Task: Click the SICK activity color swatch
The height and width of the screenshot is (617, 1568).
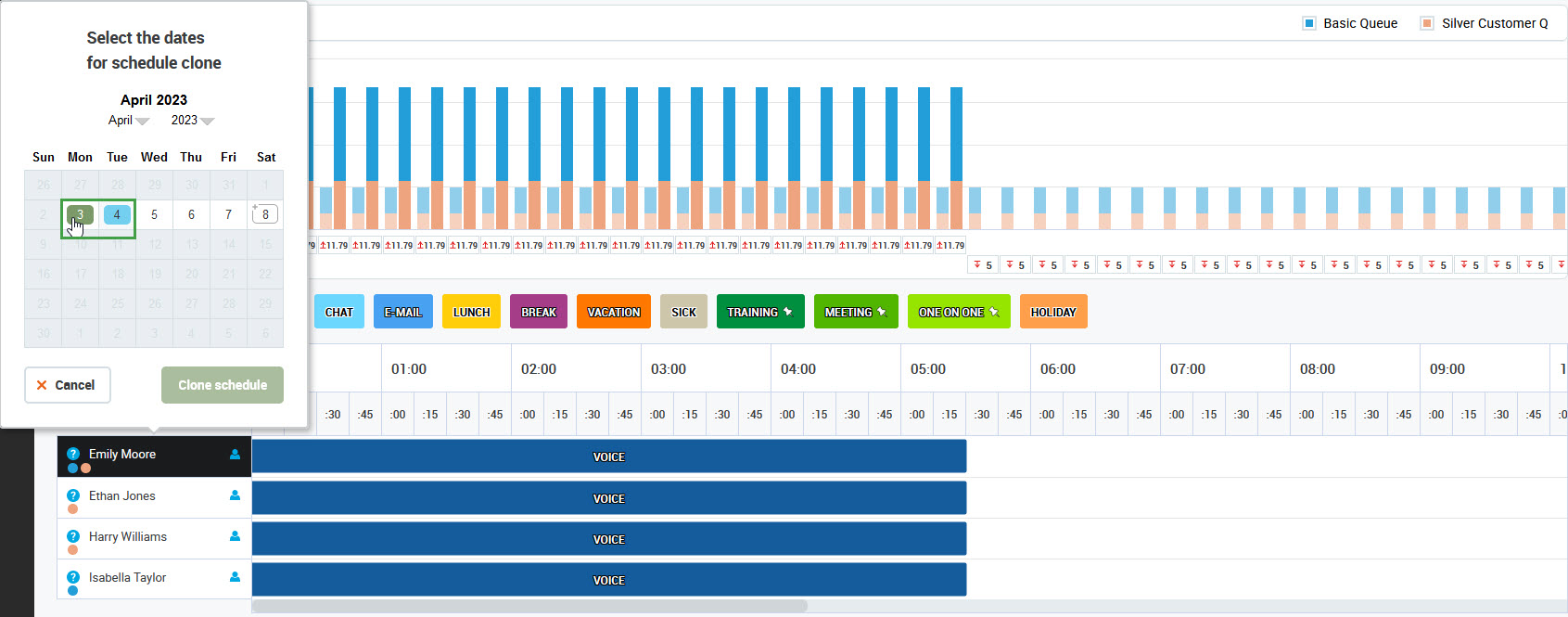Action: [683, 312]
